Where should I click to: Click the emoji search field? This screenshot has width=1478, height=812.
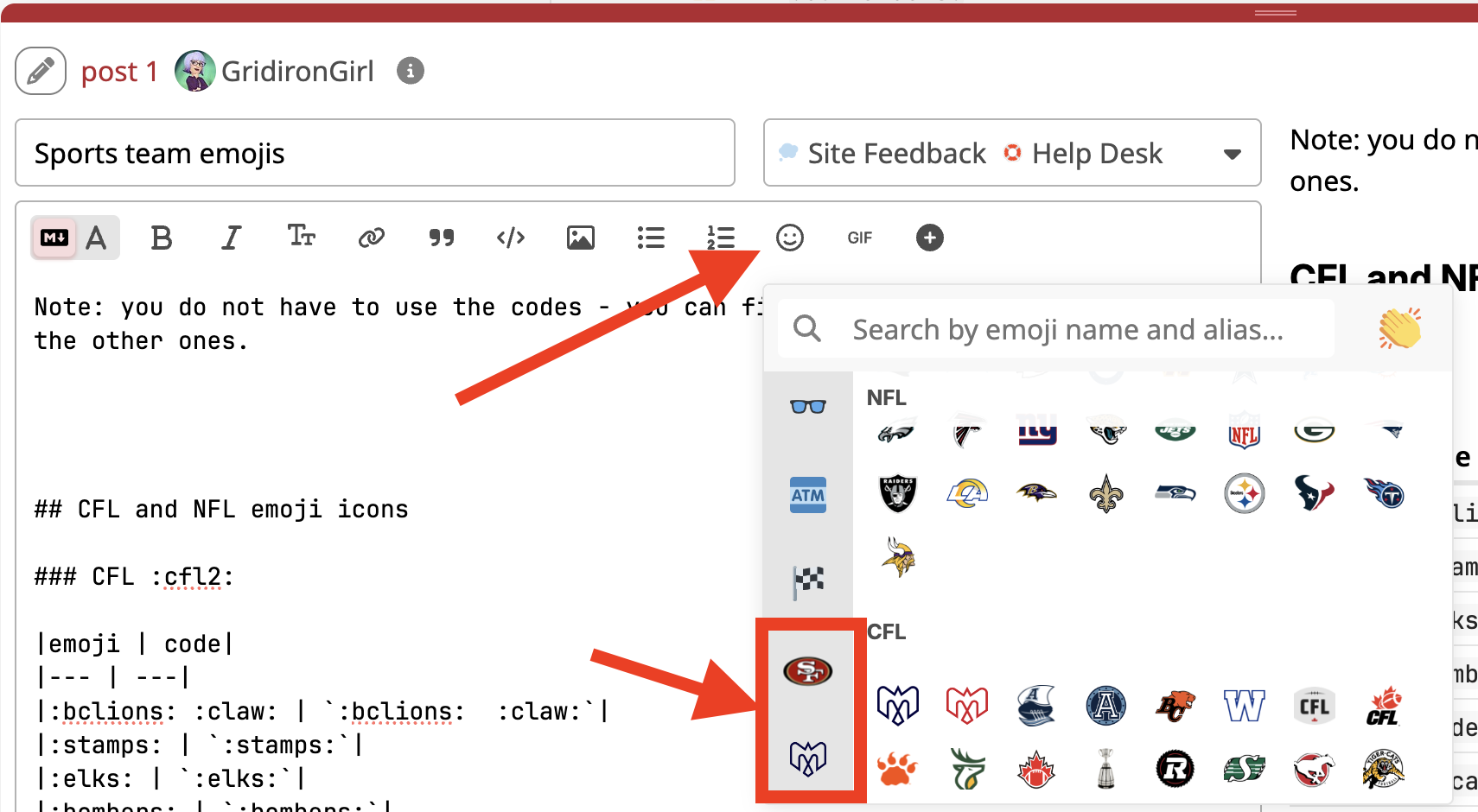1067,329
